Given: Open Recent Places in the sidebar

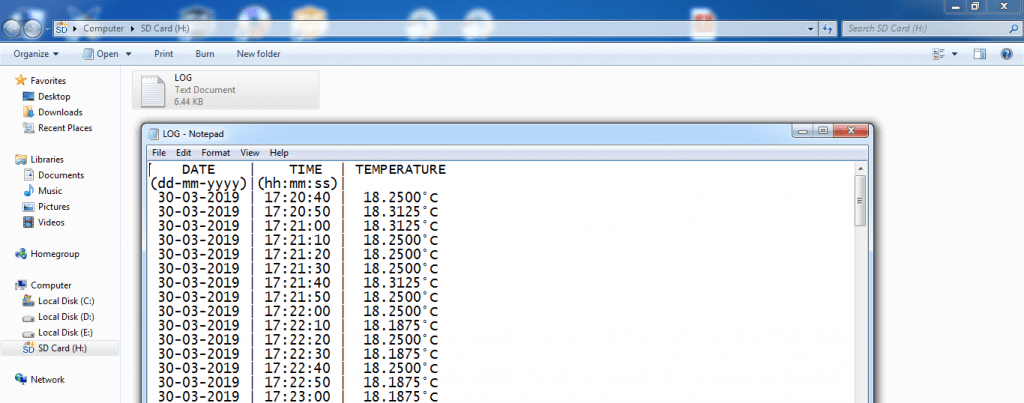Looking at the screenshot, I should click(x=65, y=128).
